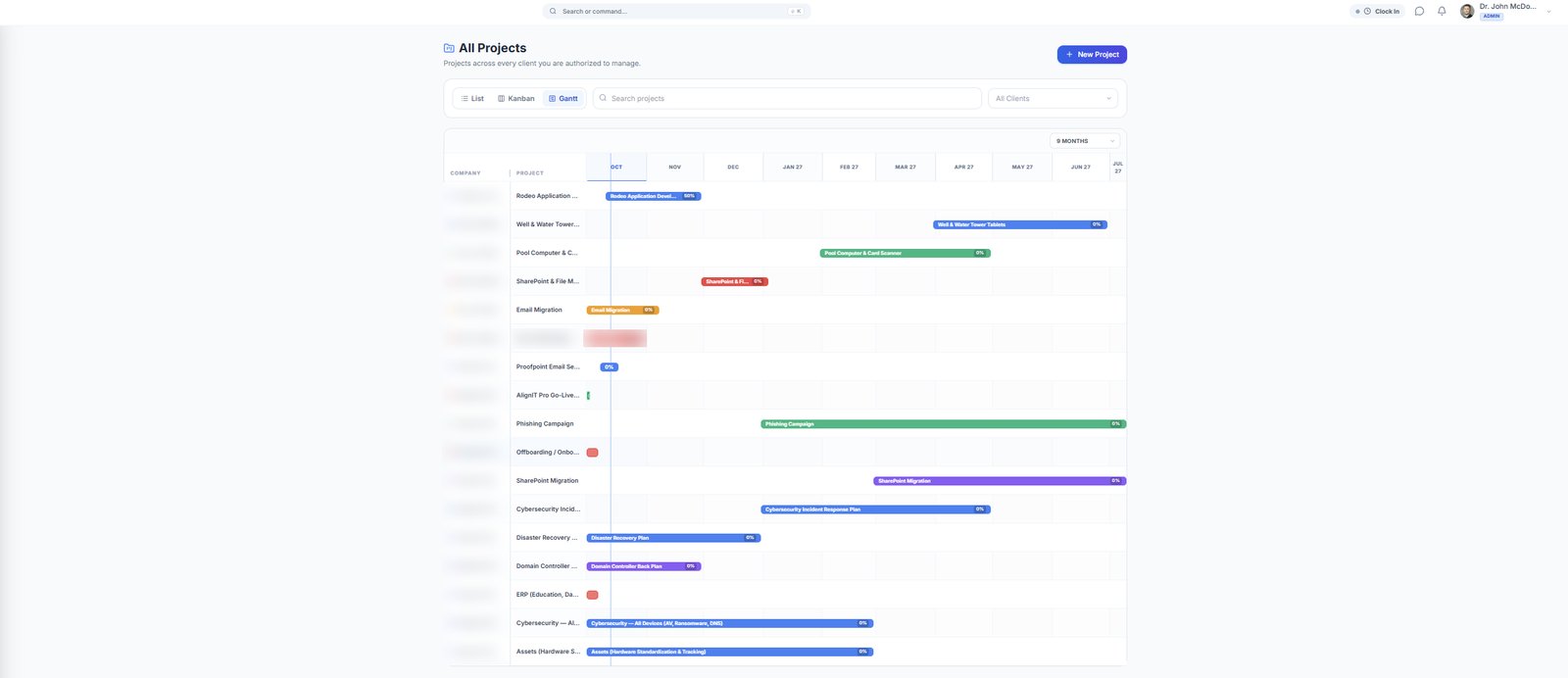Click the orange Email Migration Gantt bar
Image resolution: width=1568 pixels, height=678 pixels.
pyautogui.click(x=623, y=310)
